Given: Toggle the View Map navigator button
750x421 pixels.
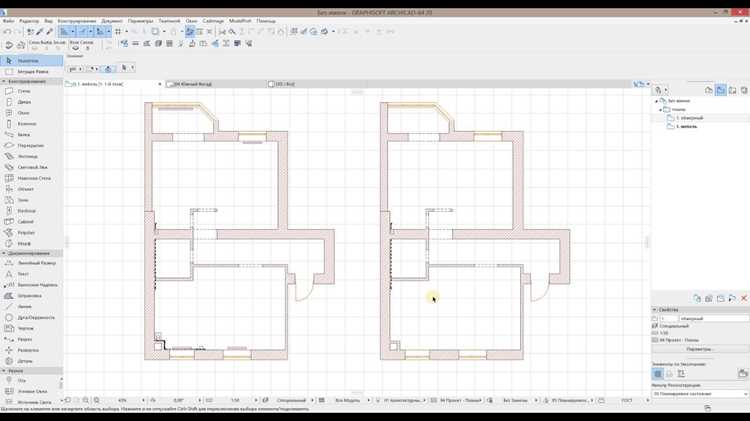Looking at the screenshot, I should coord(720,90).
